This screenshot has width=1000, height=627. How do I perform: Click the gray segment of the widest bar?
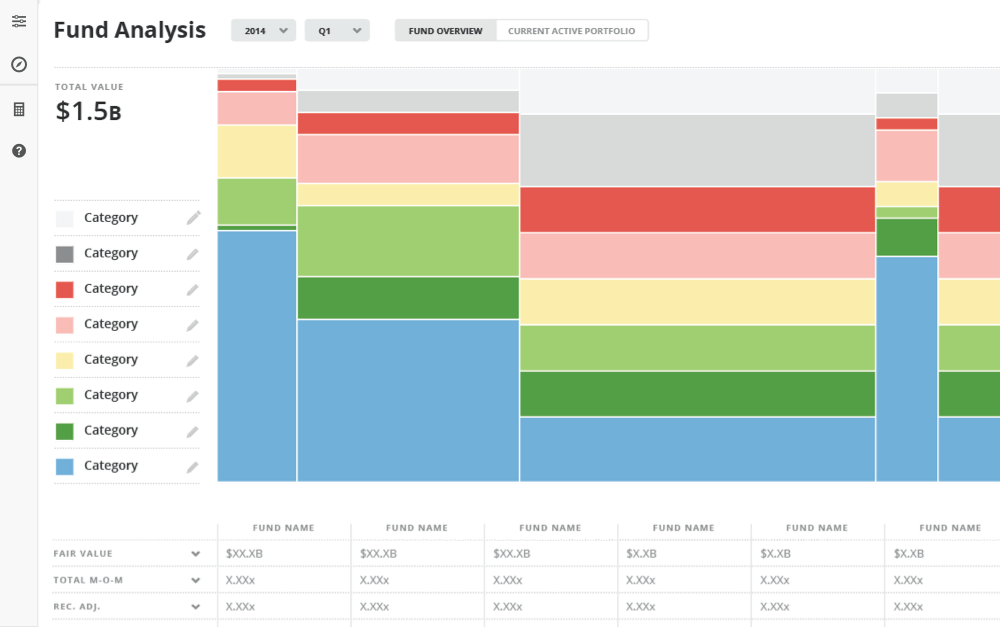pyautogui.click(x=698, y=151)
